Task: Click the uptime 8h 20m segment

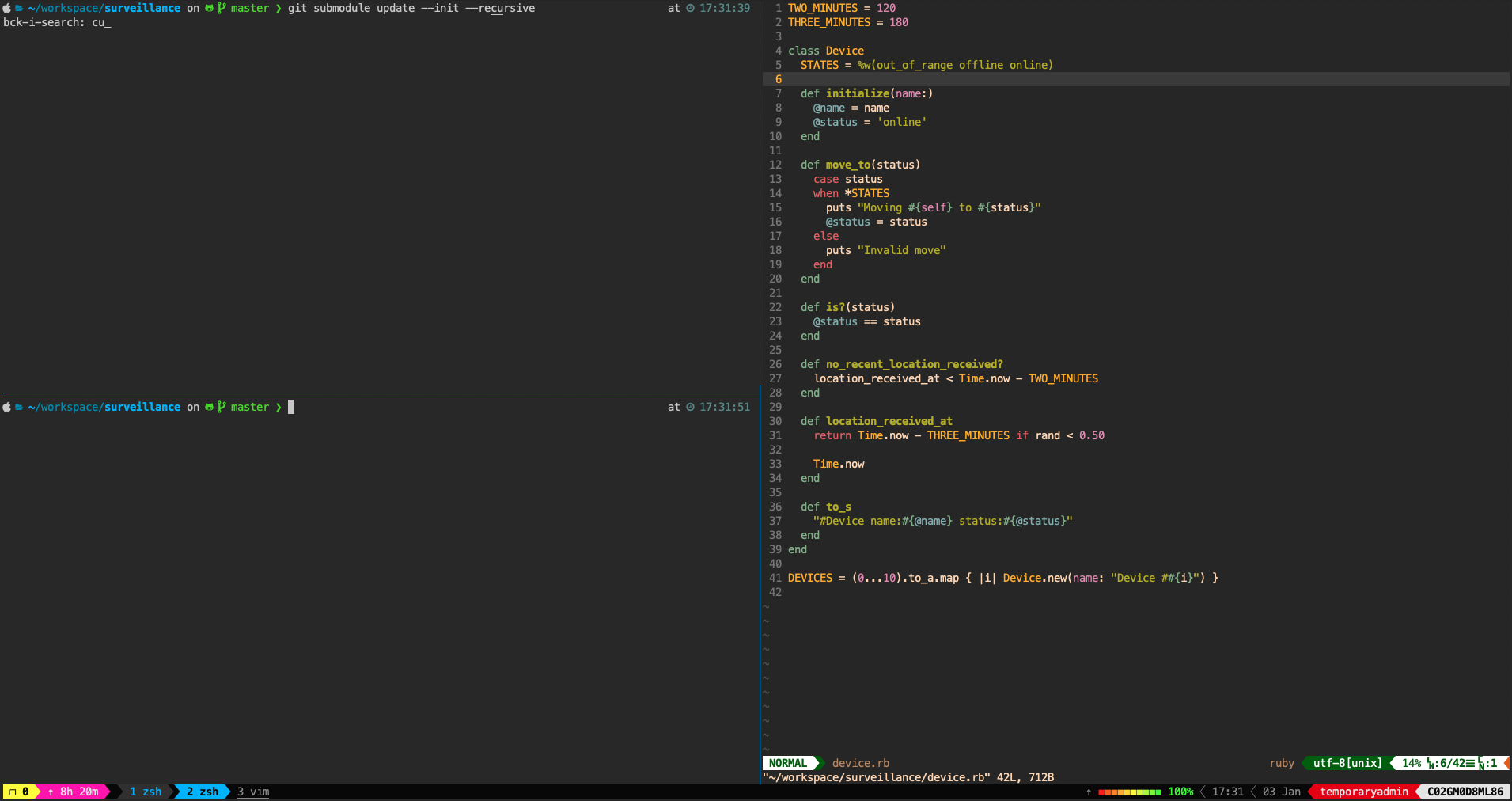Action: [74, 792]
